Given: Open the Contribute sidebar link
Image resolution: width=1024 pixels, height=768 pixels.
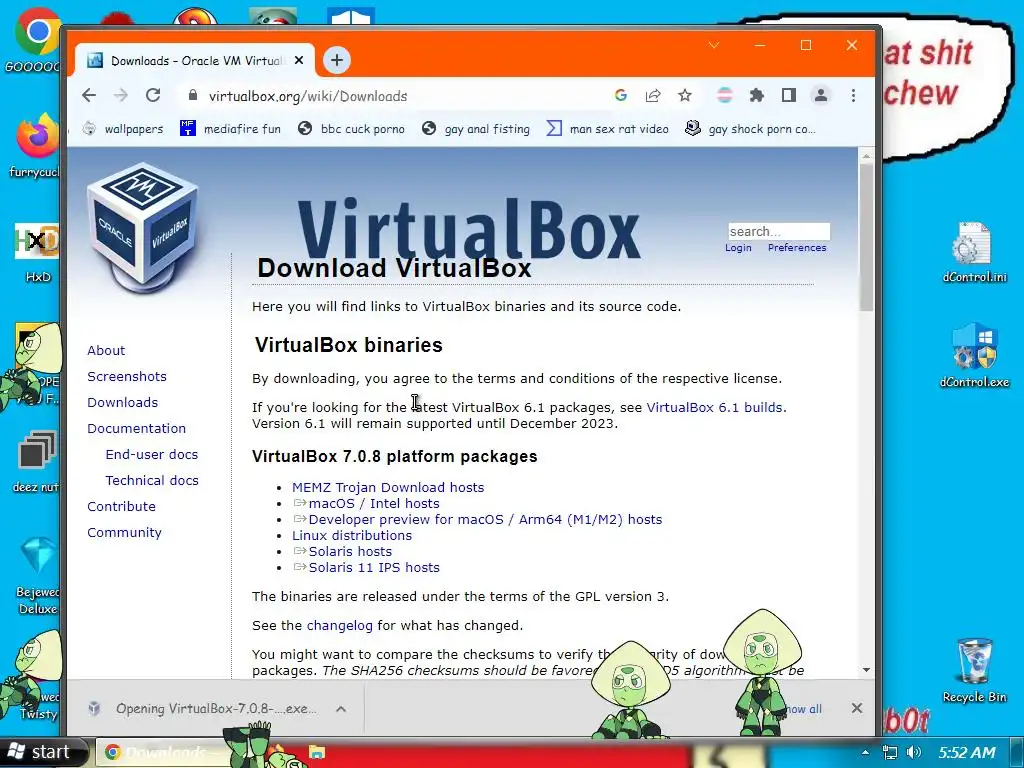Looking at the screenshot, I should pyautogui.click(x=121, y=506).
